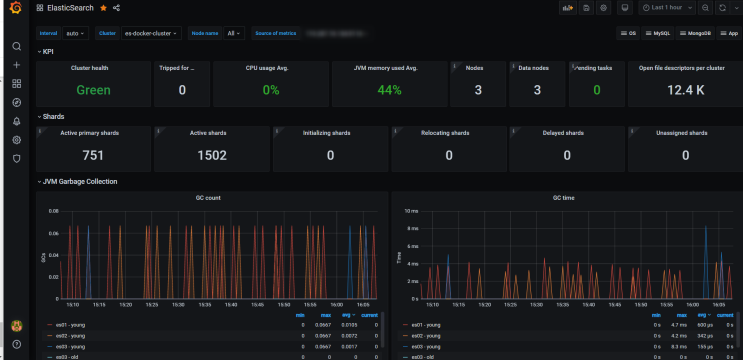The width and height of the screenshot is (743, 360).
Task: Toggle es01 - young series in GC count legend
Action: coord(71,325)
